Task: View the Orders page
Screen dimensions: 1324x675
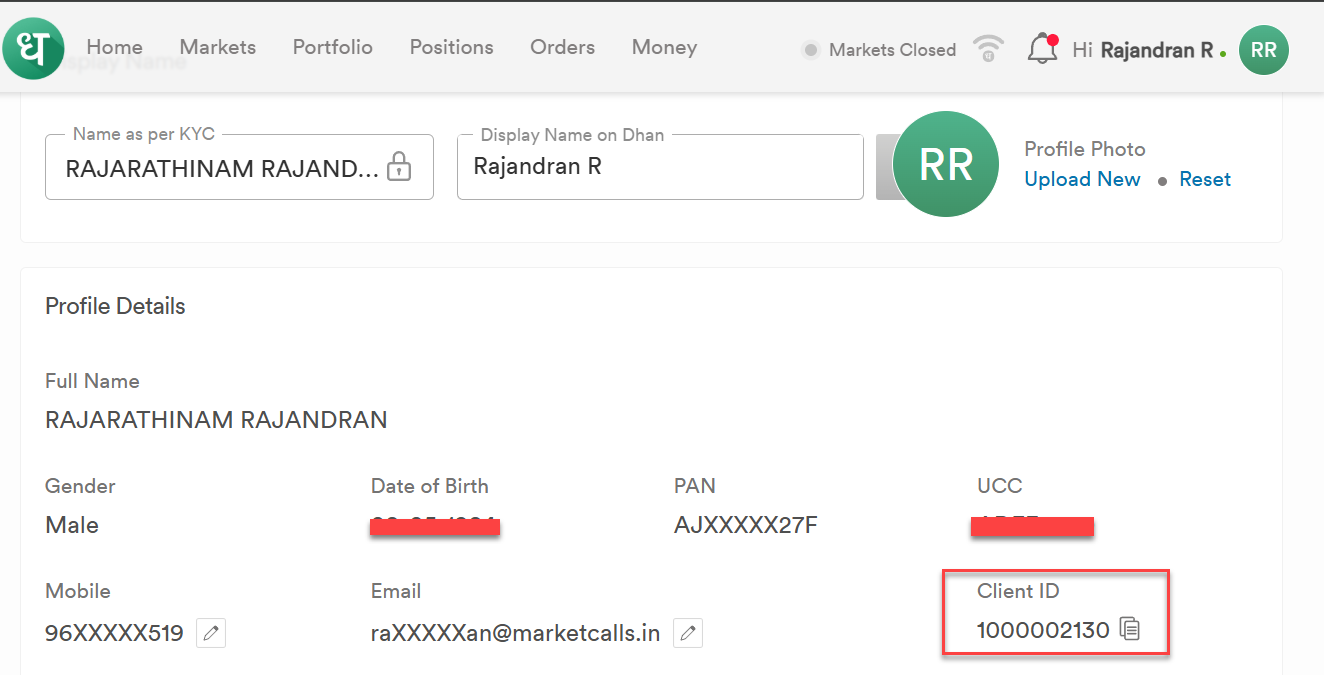Action: click(x=563, y=47)
